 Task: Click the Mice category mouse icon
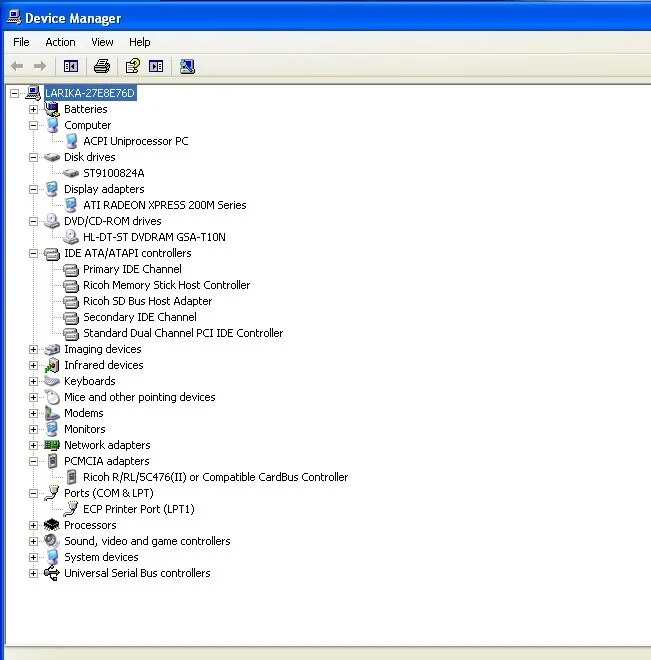[x=52, y=397]
